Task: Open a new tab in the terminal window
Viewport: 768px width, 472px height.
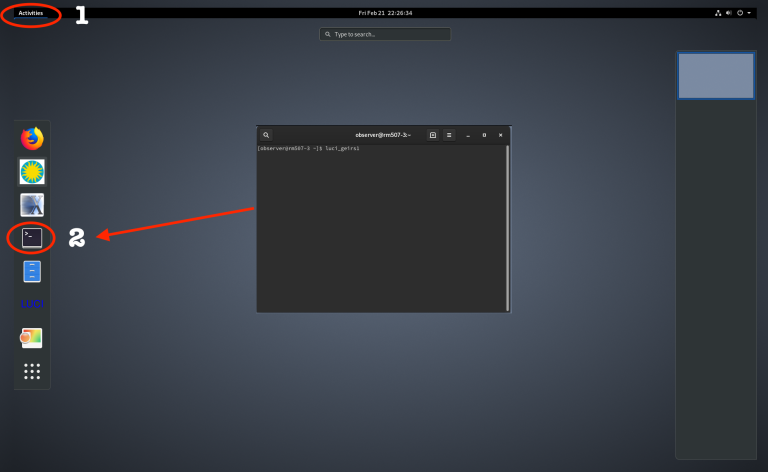Action: pos(433,135)
